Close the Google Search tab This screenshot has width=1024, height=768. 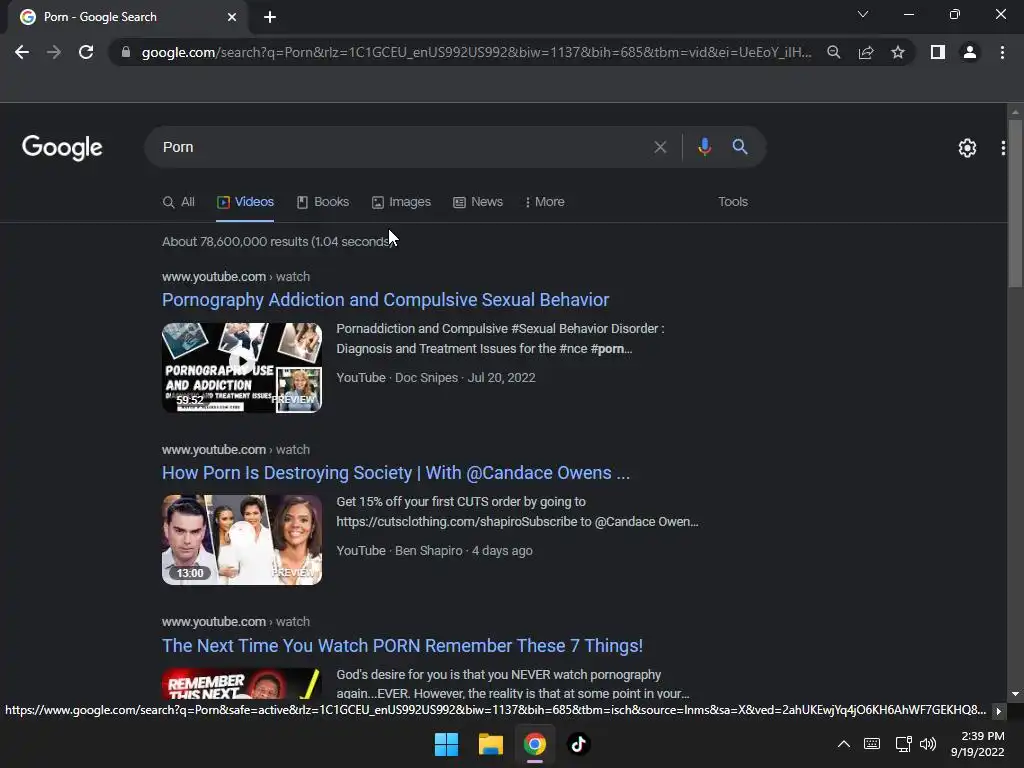point(232,17)
